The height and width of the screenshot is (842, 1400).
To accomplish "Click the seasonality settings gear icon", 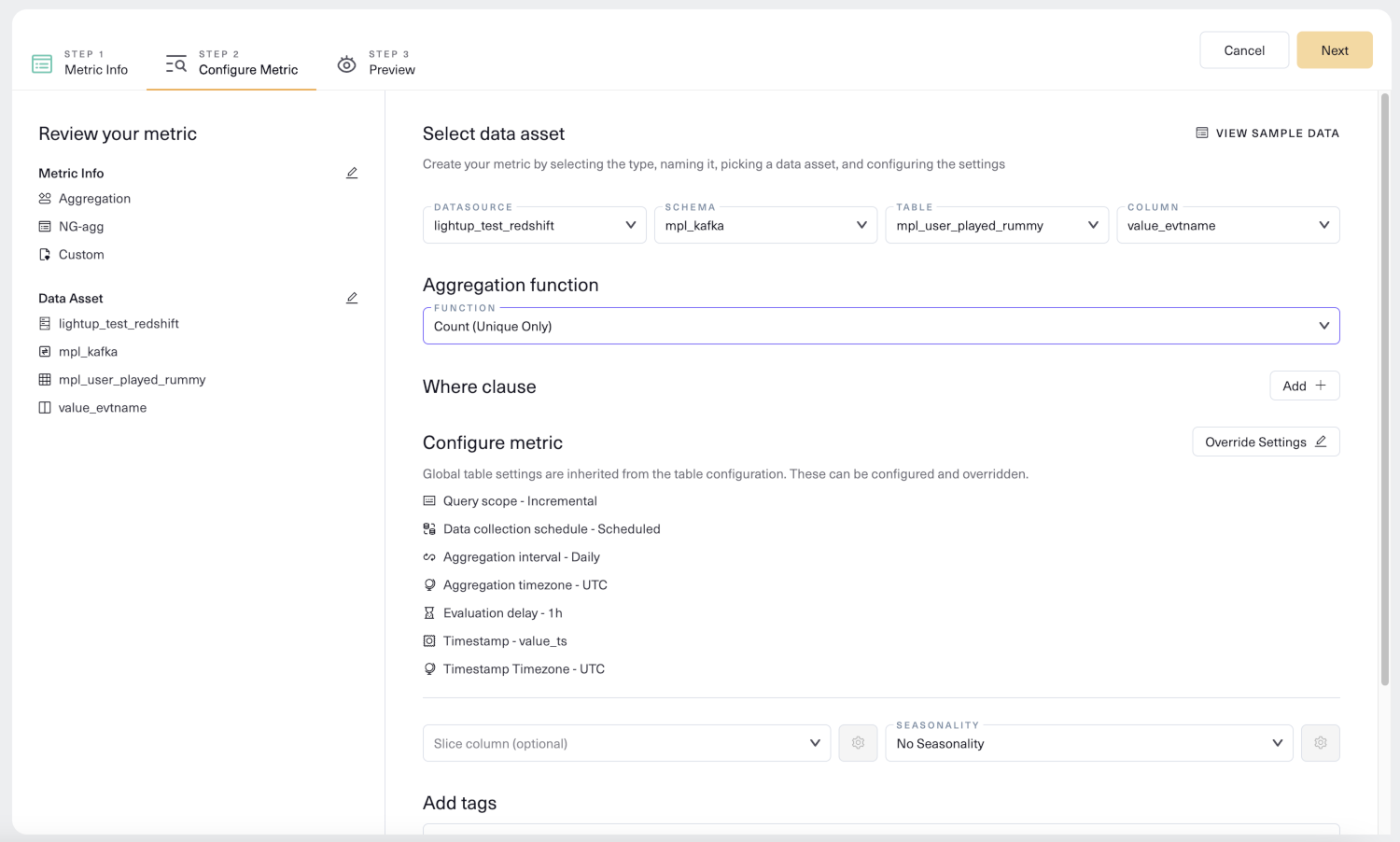I will click(x=1320, y=743).
